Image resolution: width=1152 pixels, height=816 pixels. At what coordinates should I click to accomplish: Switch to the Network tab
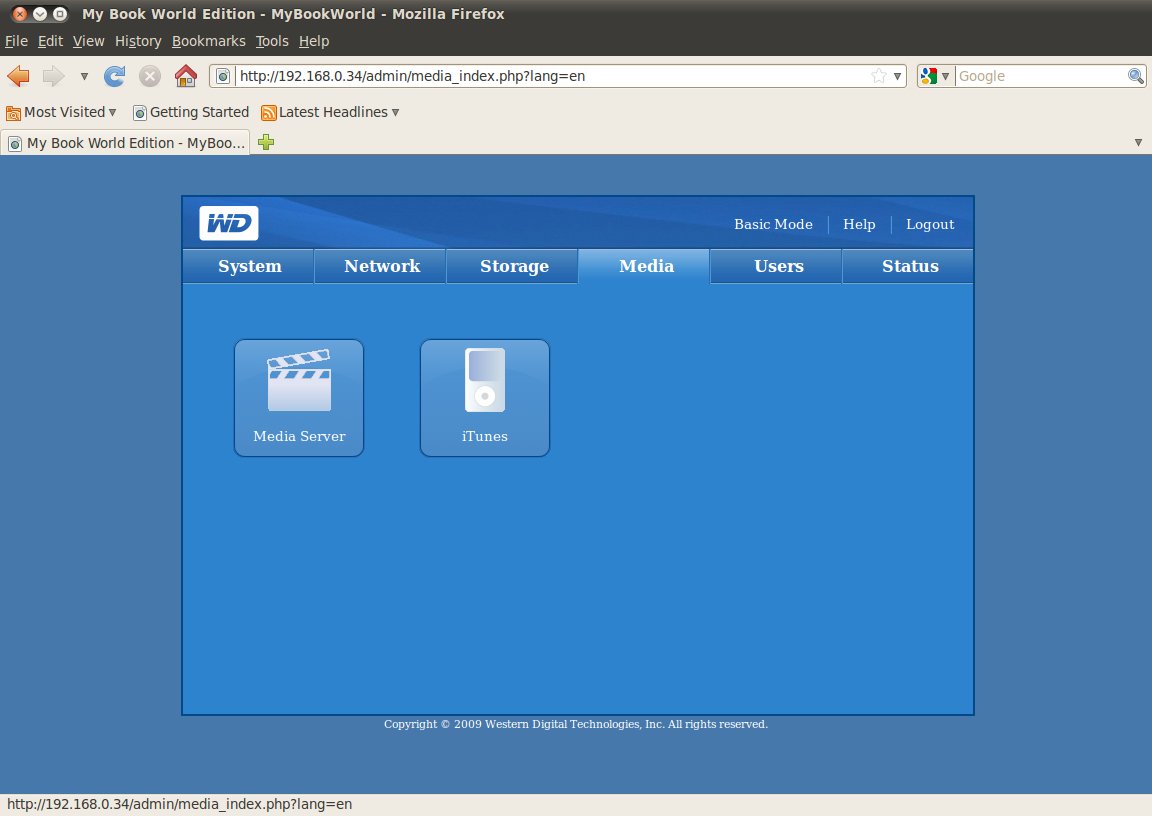coord(382,266)
